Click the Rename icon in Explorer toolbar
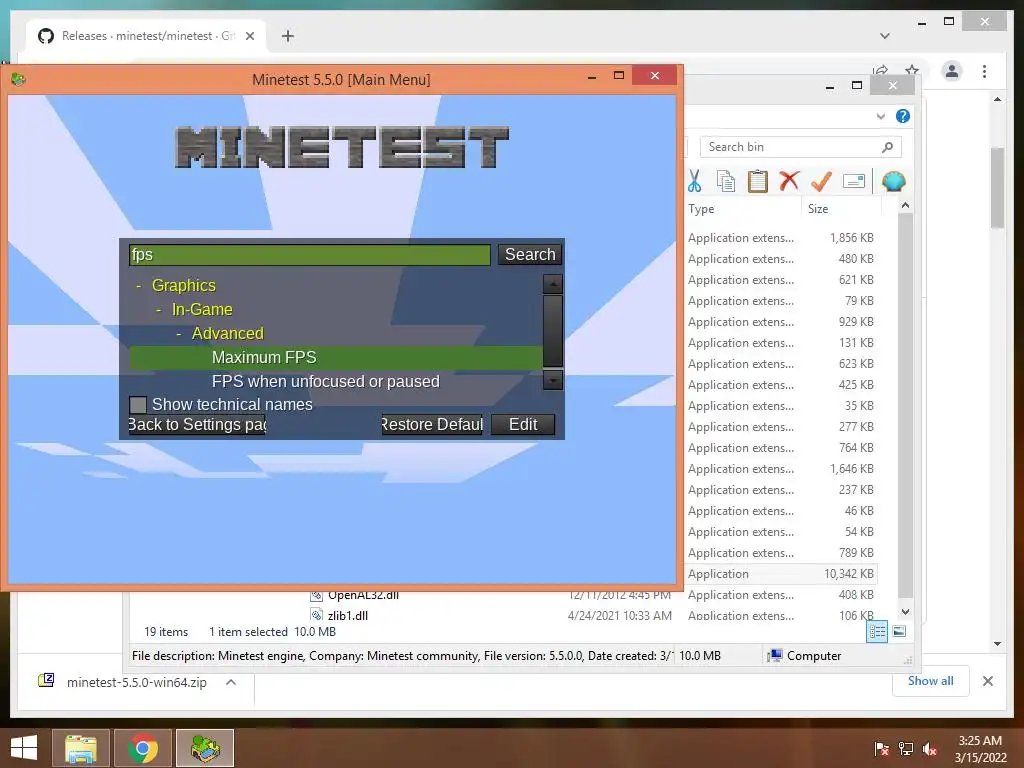The width and height of the screenshot is (1024, 768). pyautogui.click(x=854, y=181)
